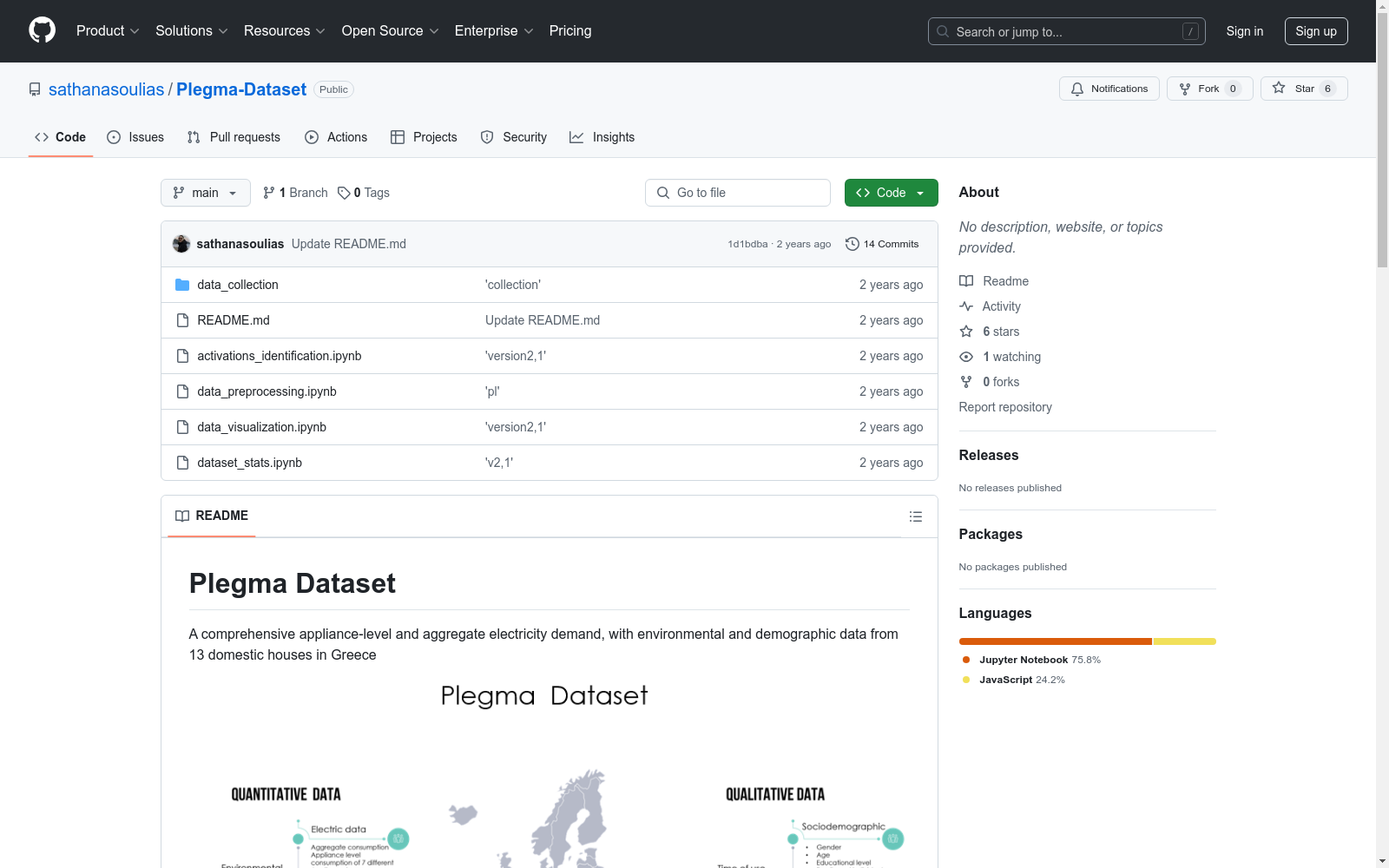This screenshot has width=1389, height=868.
Task: Expand the Resources menu
Action: click(285, 31)
